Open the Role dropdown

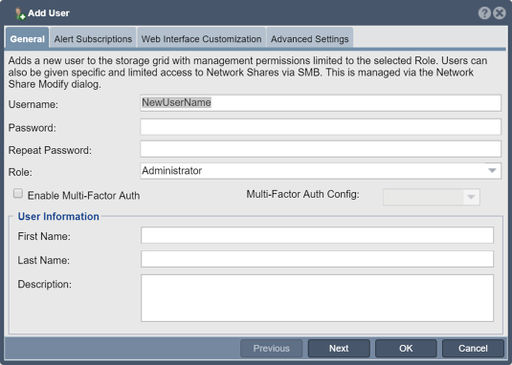coord(320,171)
